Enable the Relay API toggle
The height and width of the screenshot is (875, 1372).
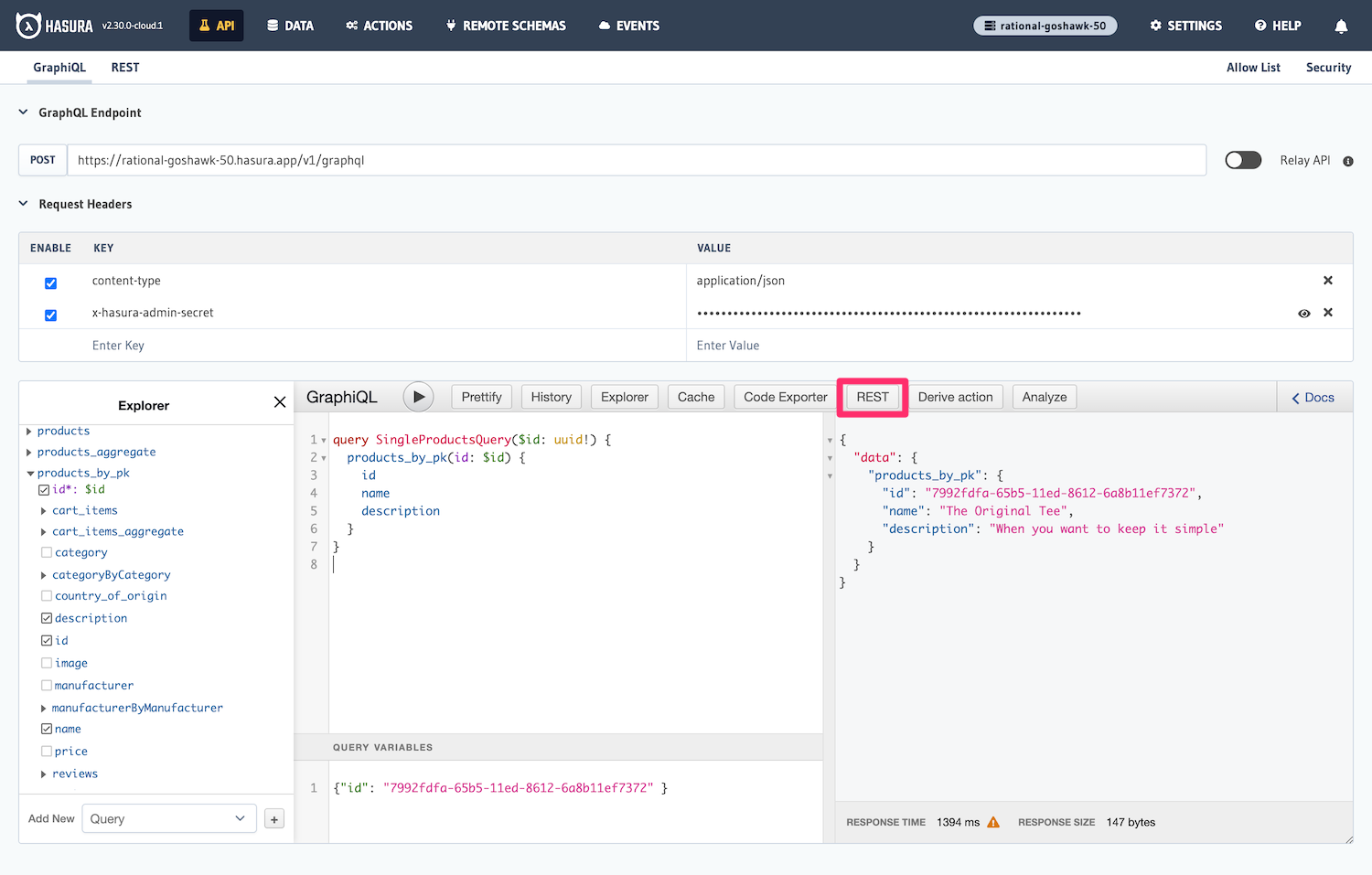click(x=1242, y=159)
